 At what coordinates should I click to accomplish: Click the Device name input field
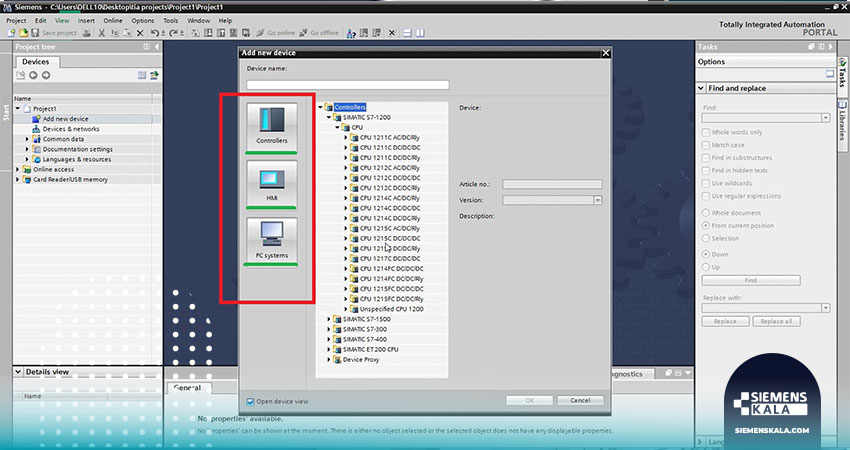point(347,85)
